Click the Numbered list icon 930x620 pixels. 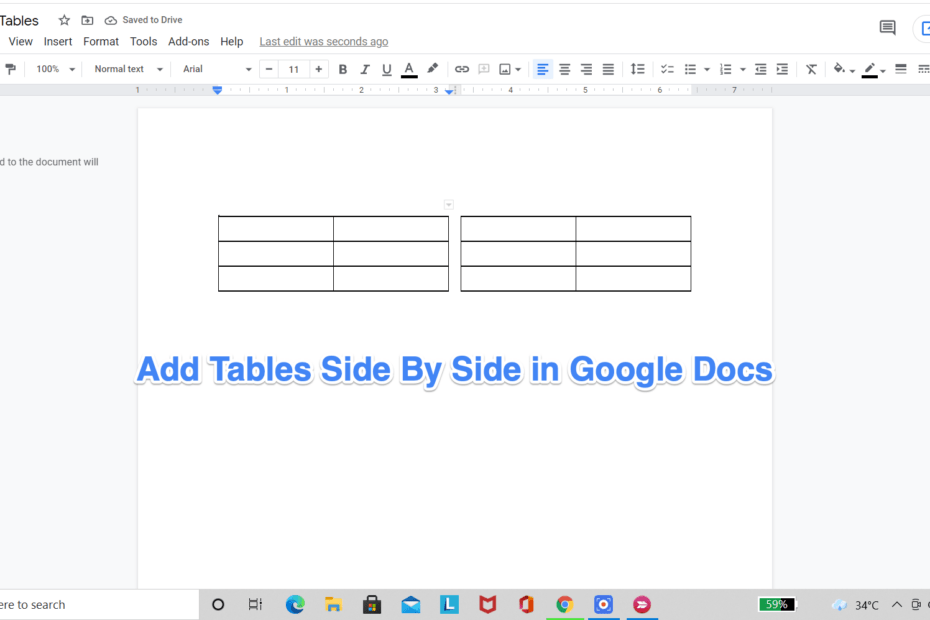725,69
